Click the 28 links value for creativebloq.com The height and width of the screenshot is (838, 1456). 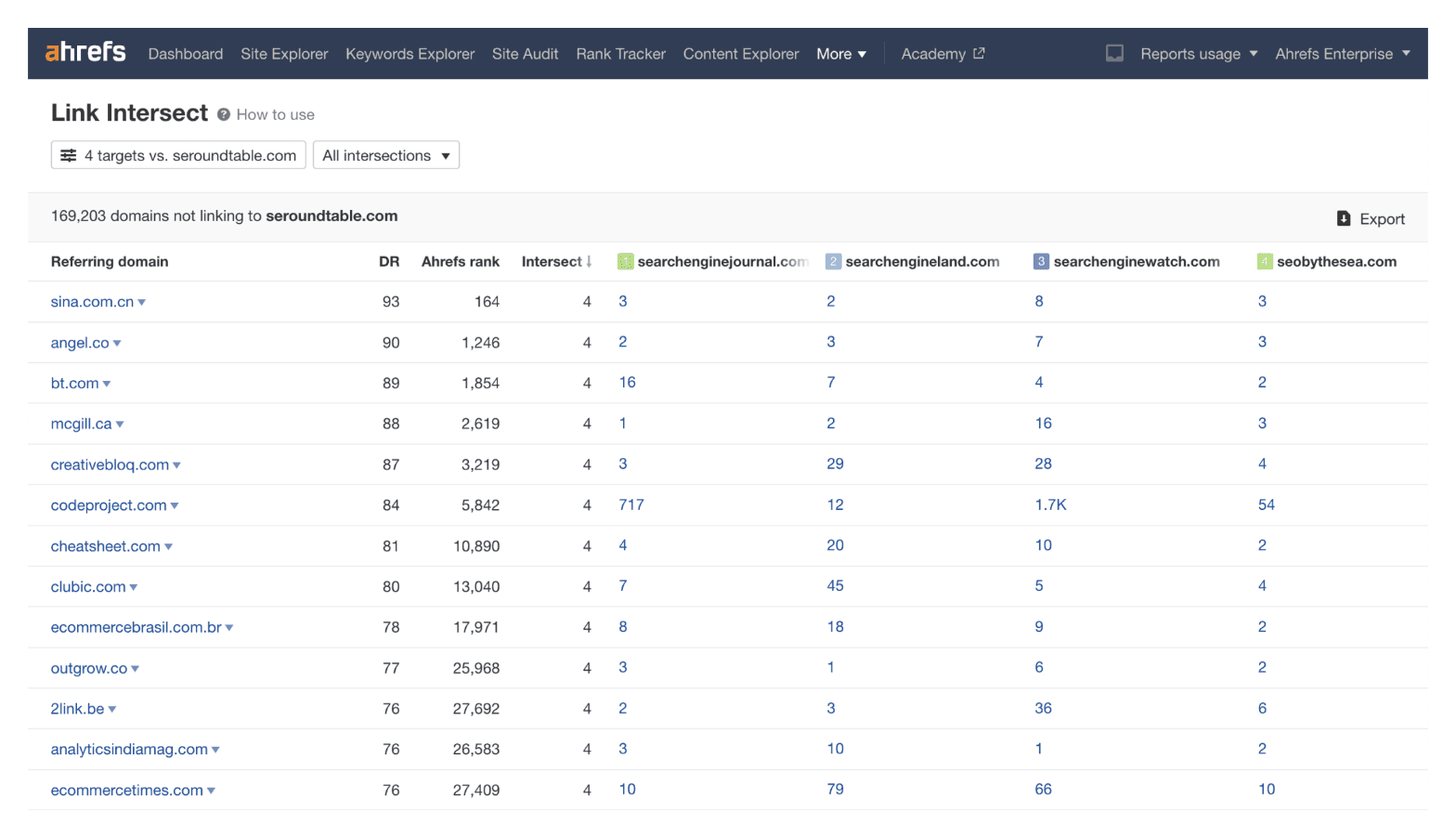[x=1043, y=465]
